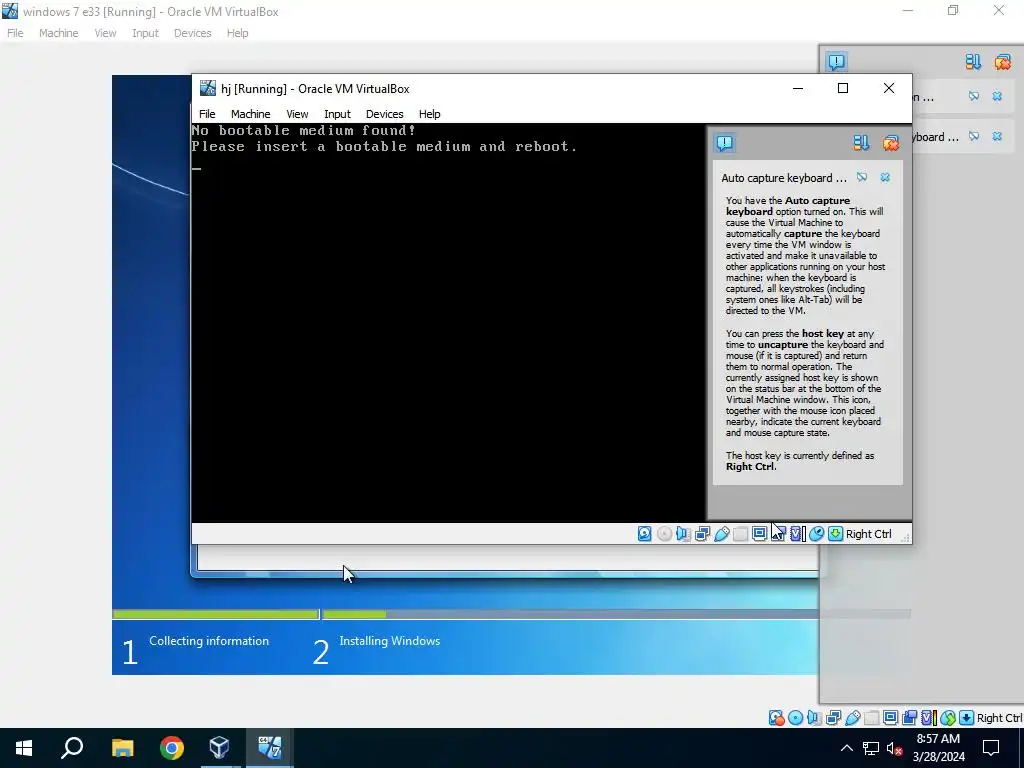
Task: Open the File menu of the windows 7 e33 window
Action: pos(15,33)
